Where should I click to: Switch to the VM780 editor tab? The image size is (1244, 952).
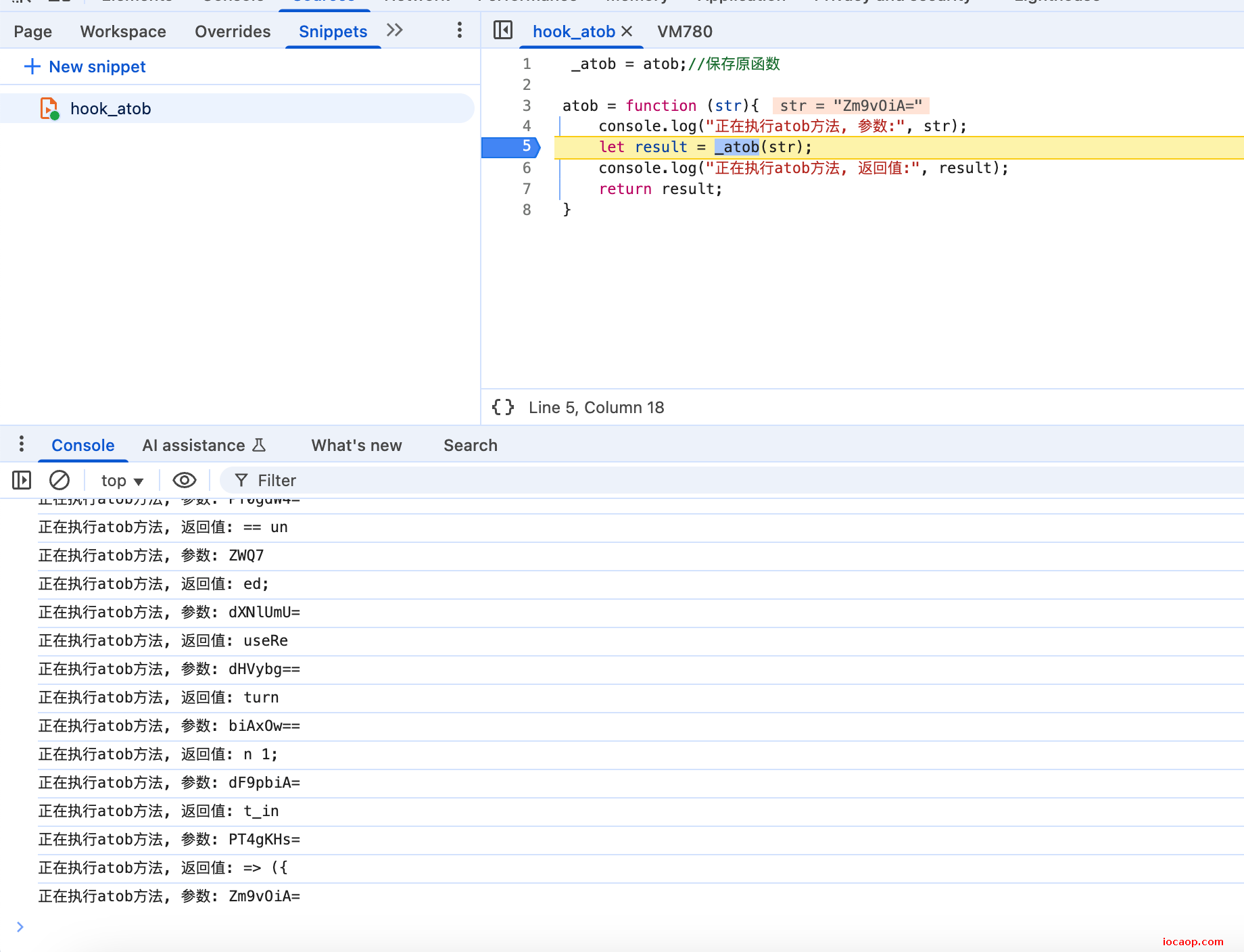tap(685, 32)
